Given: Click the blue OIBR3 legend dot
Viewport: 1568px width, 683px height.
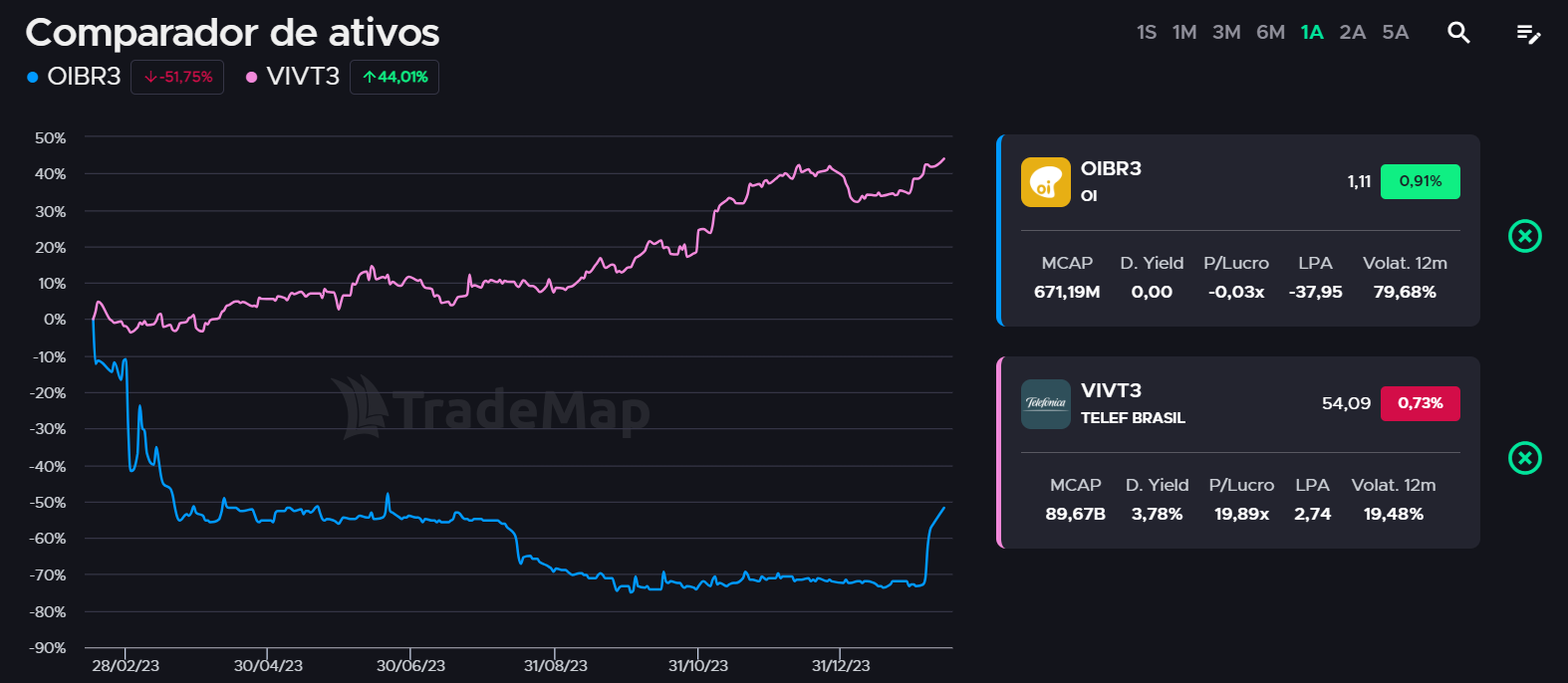Looking at the screenshot, I should click(33, 77).
